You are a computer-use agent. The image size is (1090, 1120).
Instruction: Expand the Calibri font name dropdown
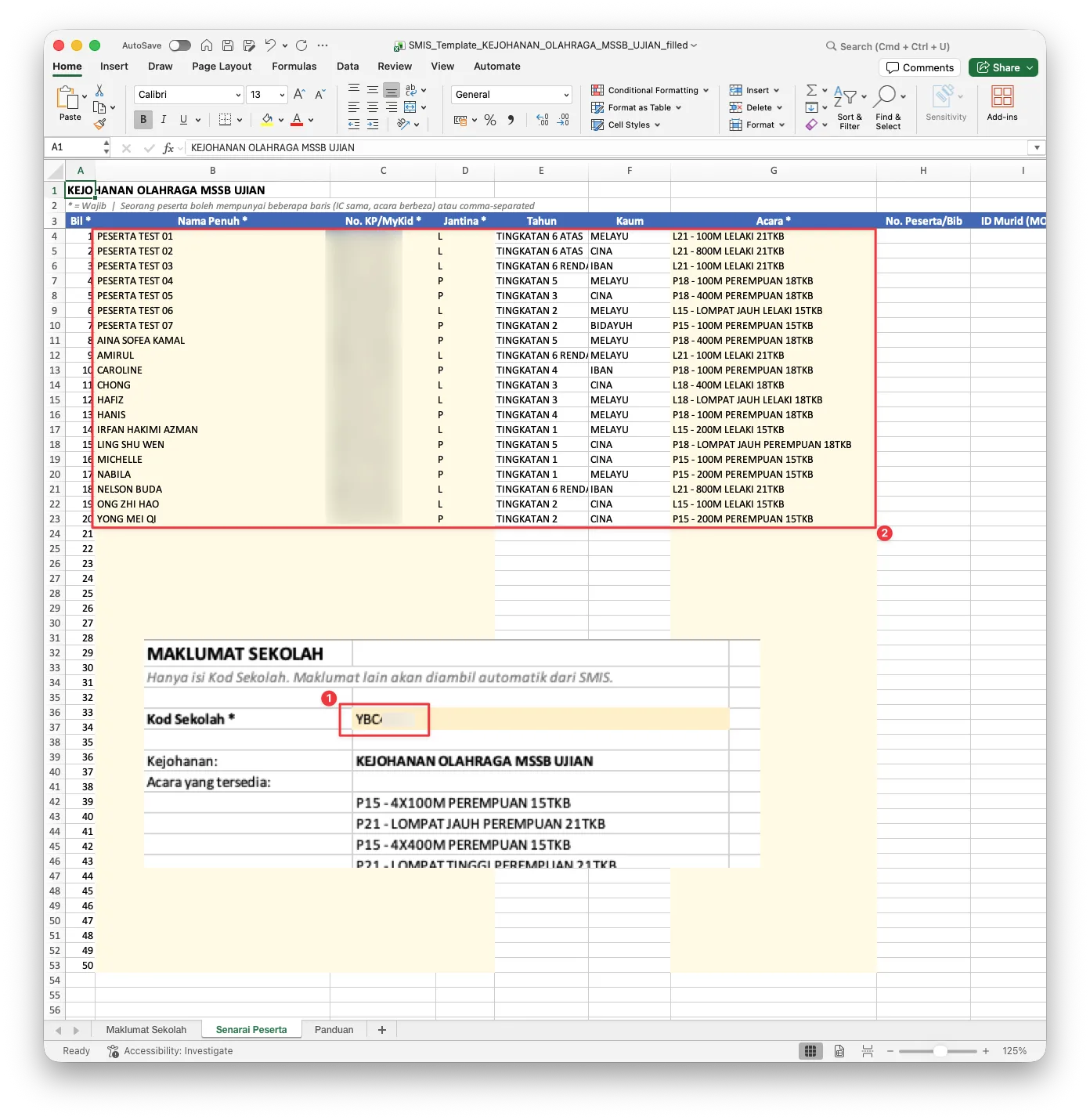pos(238,95)
